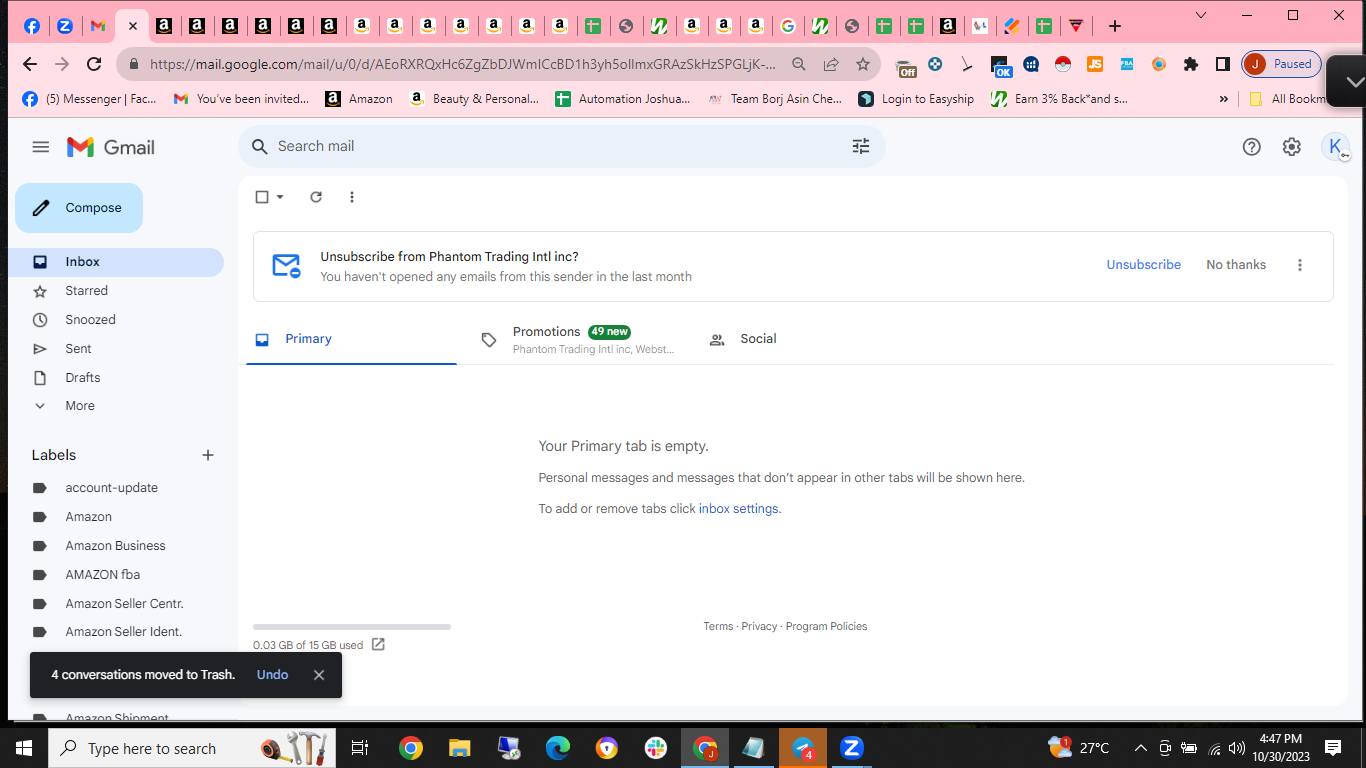Click the magnifier icon in Search mail
The width and height of the screenshot is (1366, 768).
(260, 147)
